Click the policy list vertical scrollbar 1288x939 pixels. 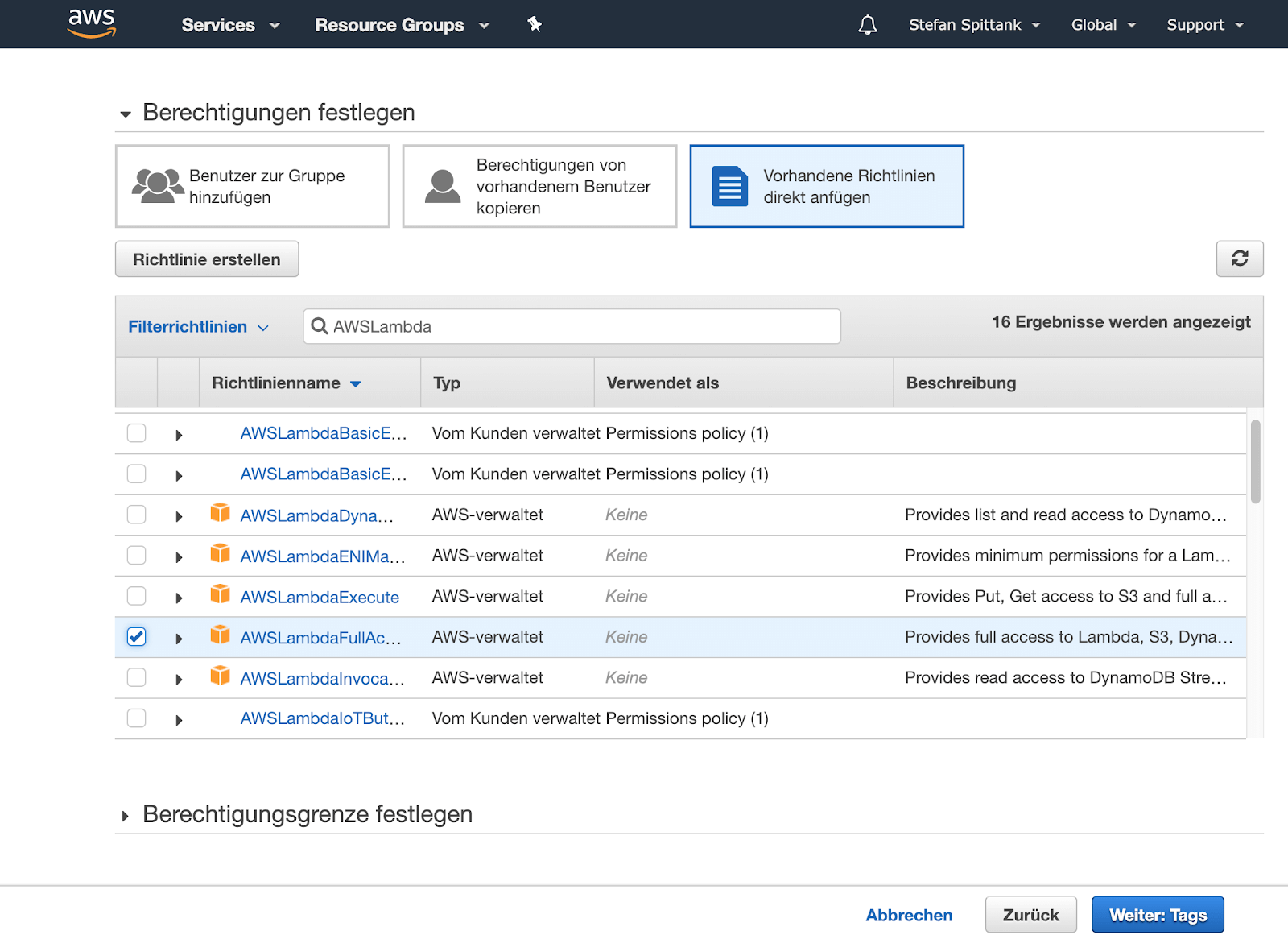click(1255, 462)
